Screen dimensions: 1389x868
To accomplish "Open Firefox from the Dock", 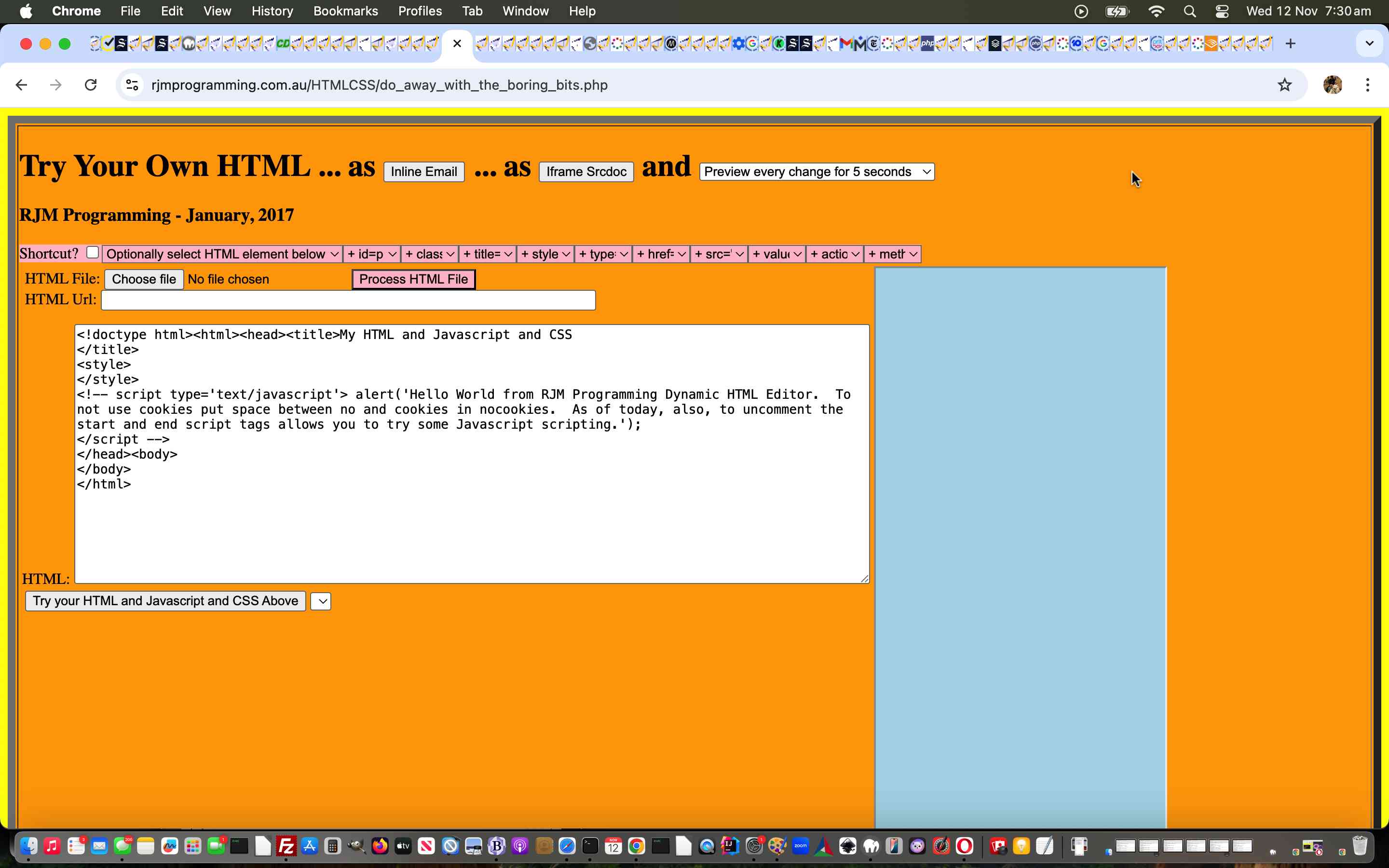I will click(381, 846).
